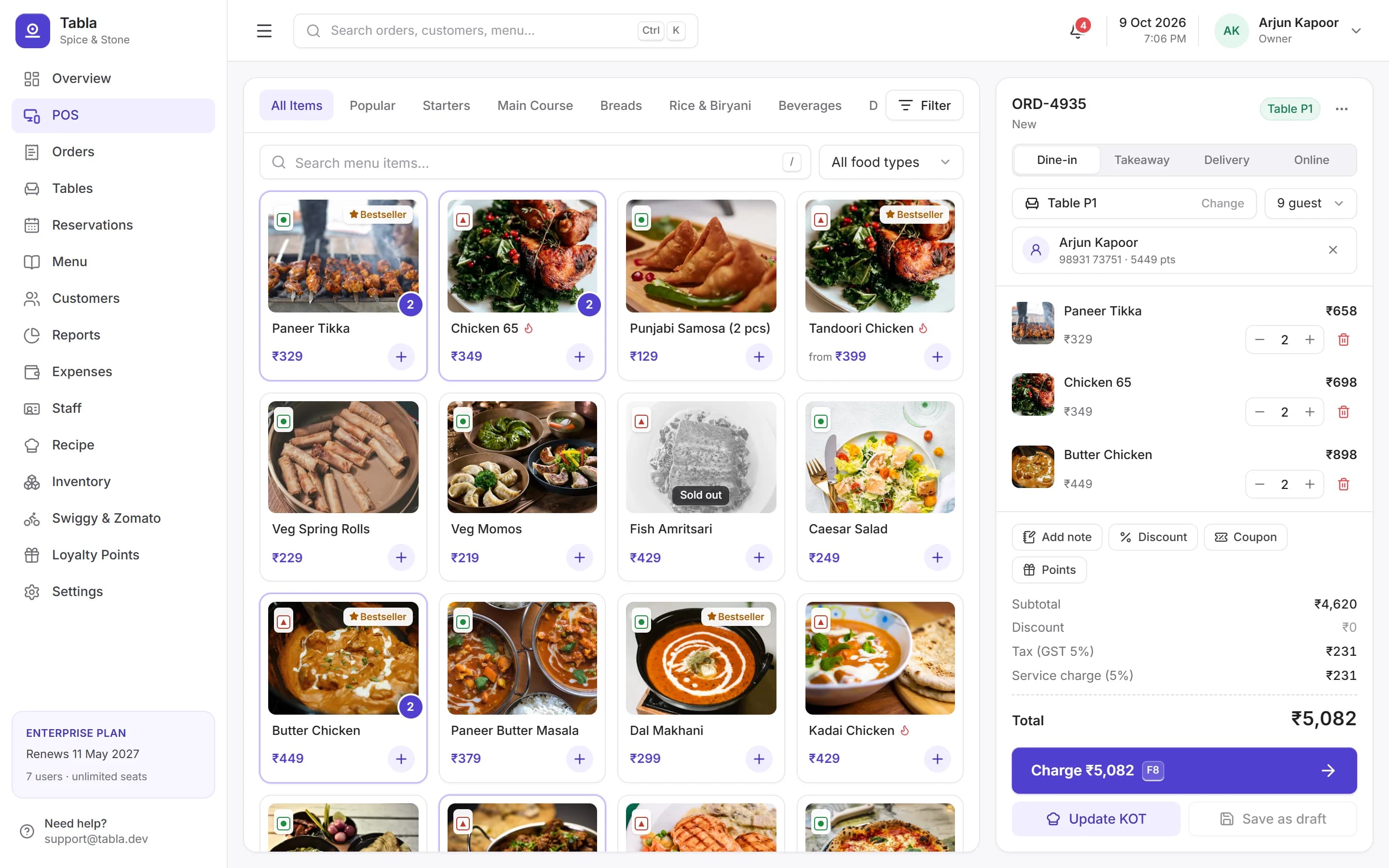This screenshot has height=868, width=1389.
Task: Decrease Paneer Tikka quantity in order
Action: pyautogui.click(x=1259, y=340)
